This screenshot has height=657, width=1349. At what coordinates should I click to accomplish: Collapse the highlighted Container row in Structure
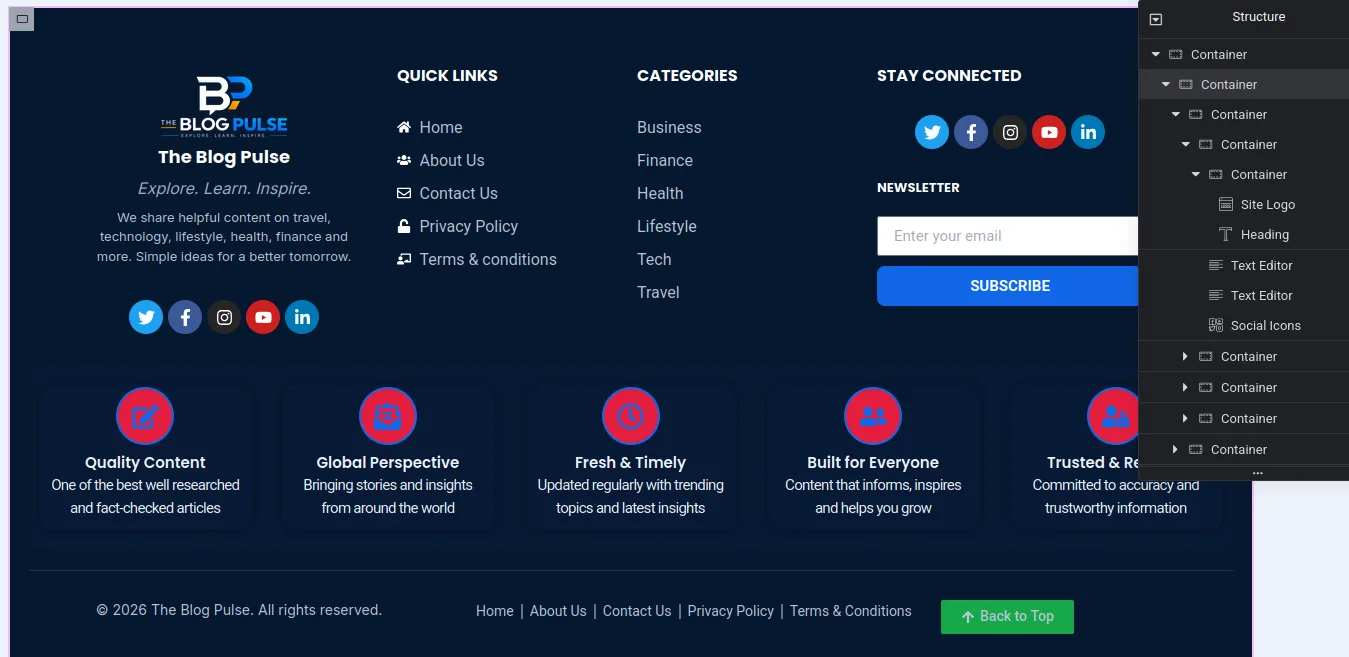pos(1166,84)
